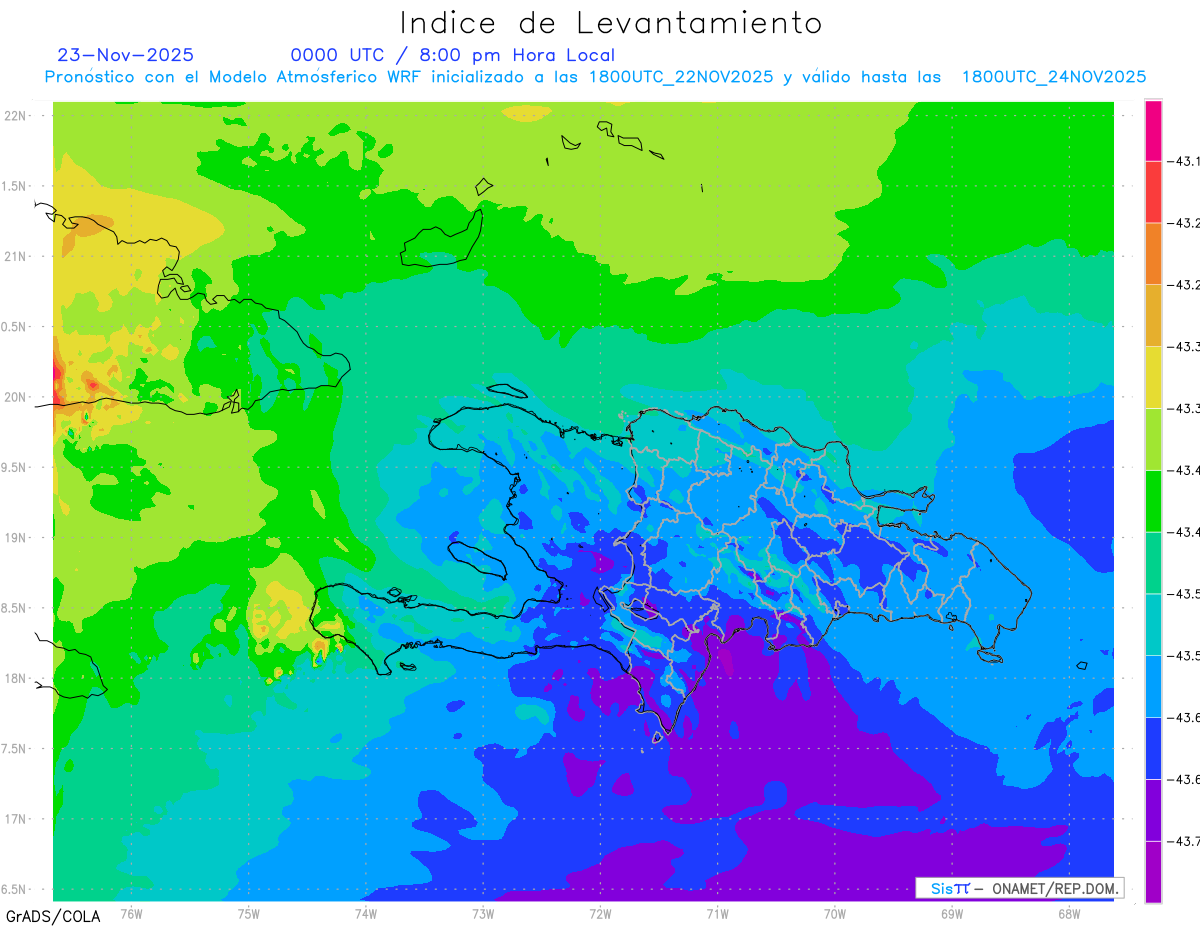Click the '68W' longitude label
This screenshot has width=1200, height=927.
1069,914
